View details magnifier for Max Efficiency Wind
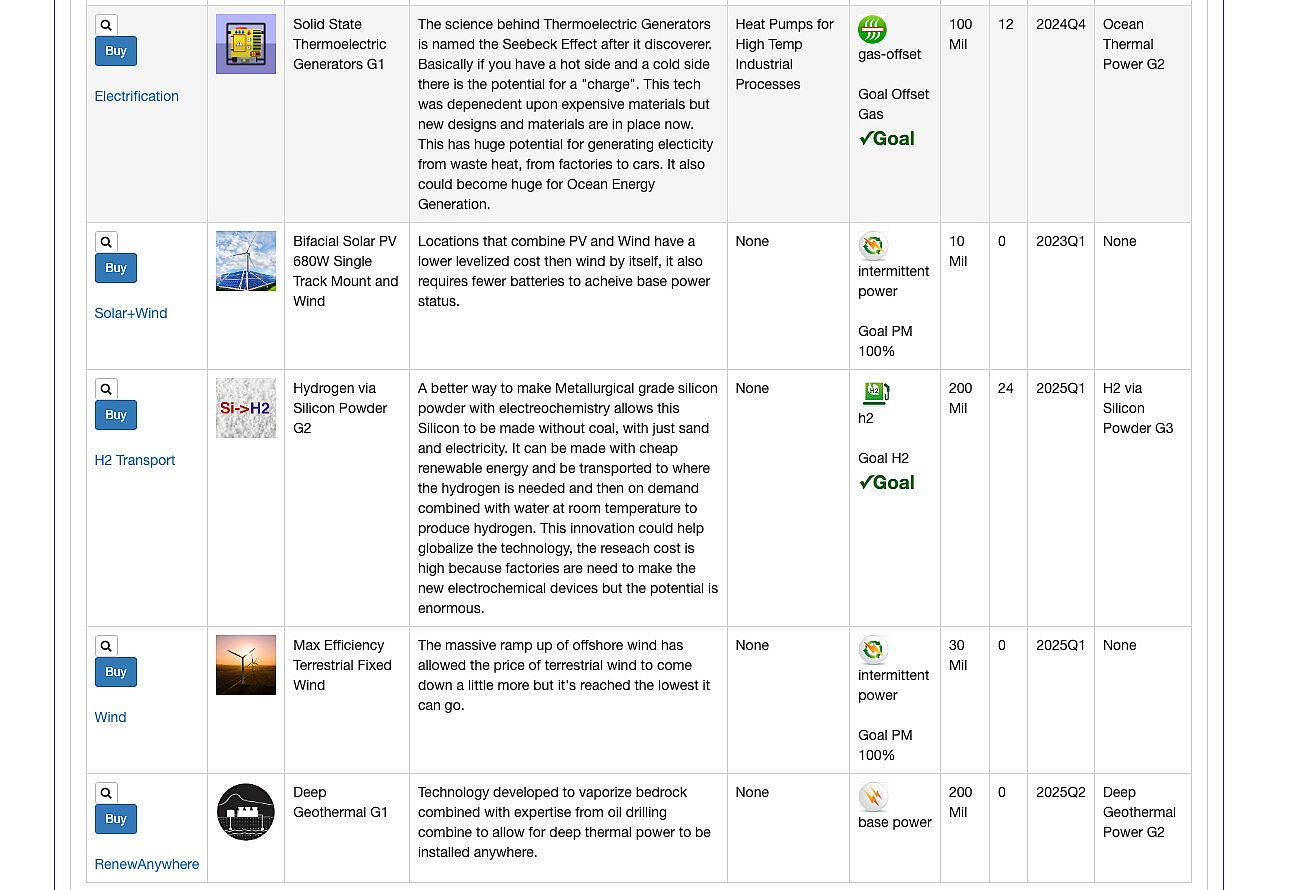 pyautogui.click(x=106, y=646)
